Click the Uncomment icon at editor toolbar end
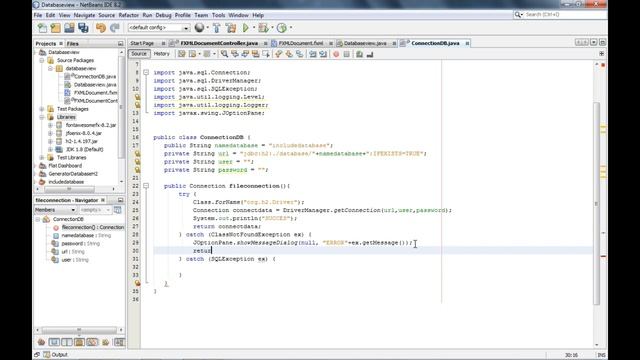The width and height of the screenshot is (640, 360). click(370, 54)
